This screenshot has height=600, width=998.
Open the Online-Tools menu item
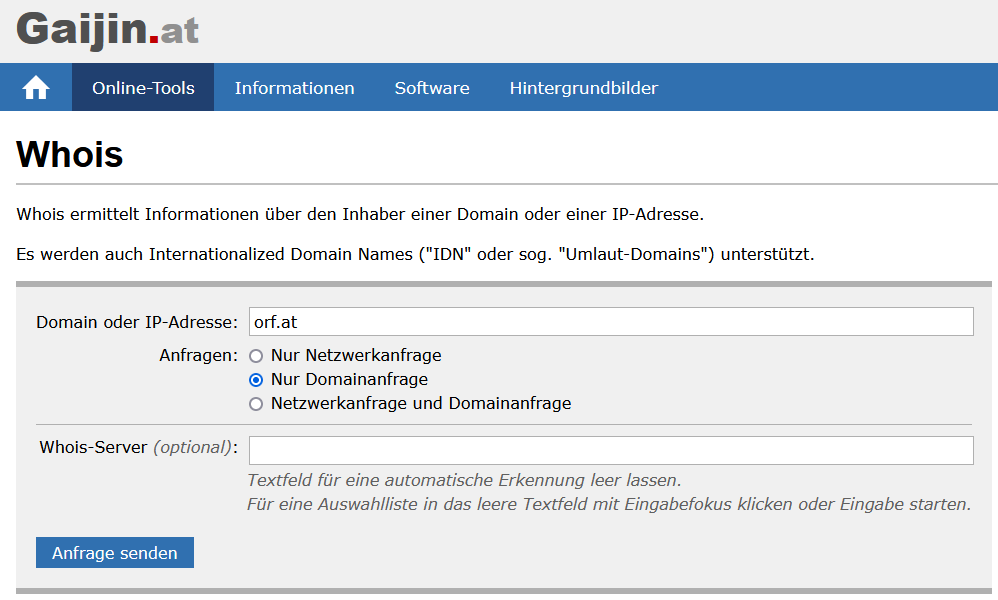tap(143, 87)
